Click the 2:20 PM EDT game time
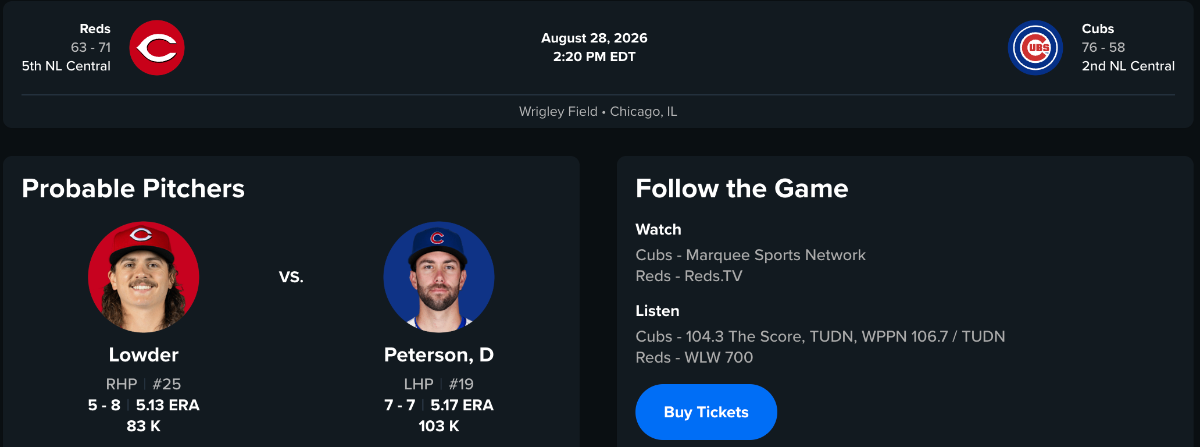 (594, 57)
